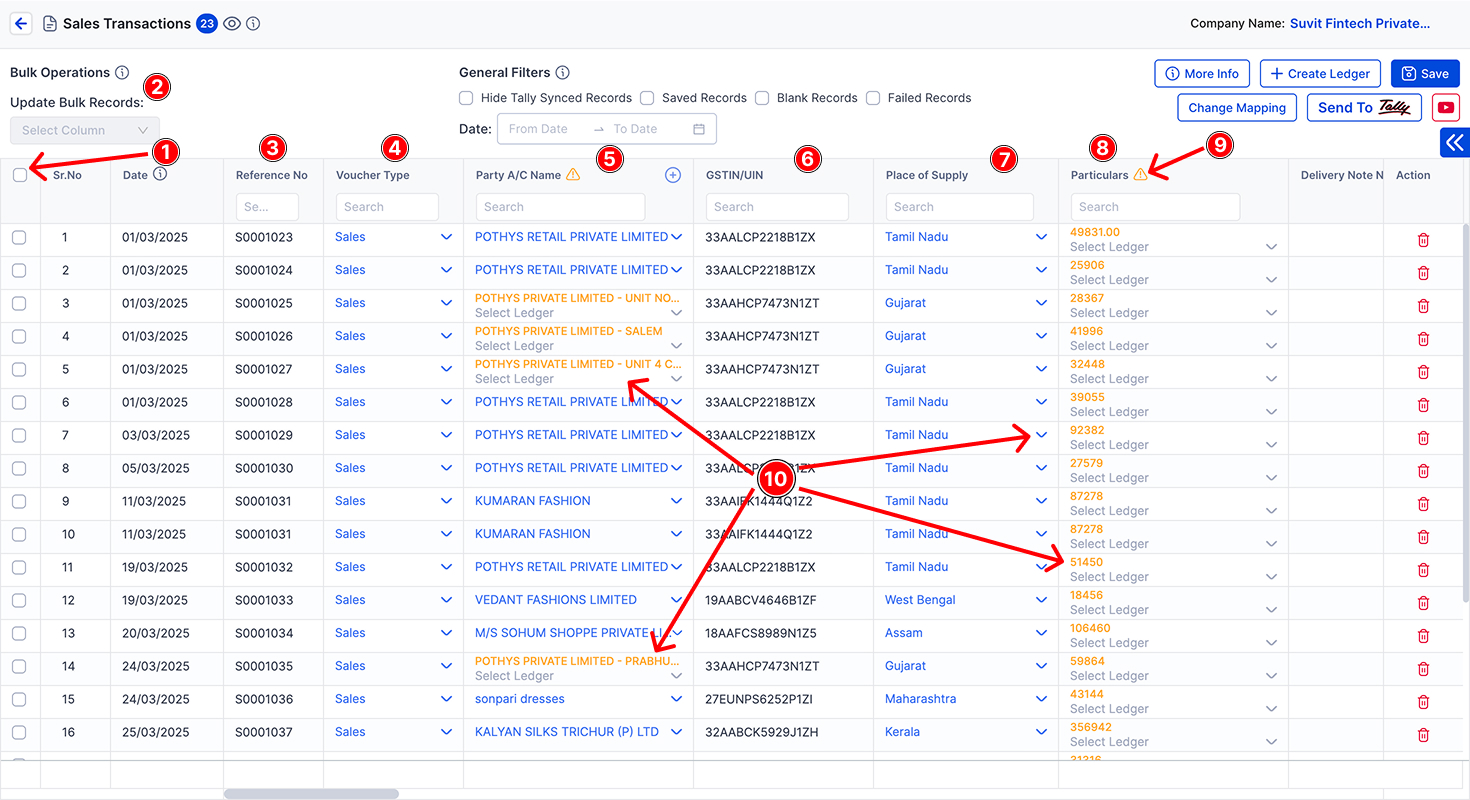Click the From Date field

coord(539,129)
